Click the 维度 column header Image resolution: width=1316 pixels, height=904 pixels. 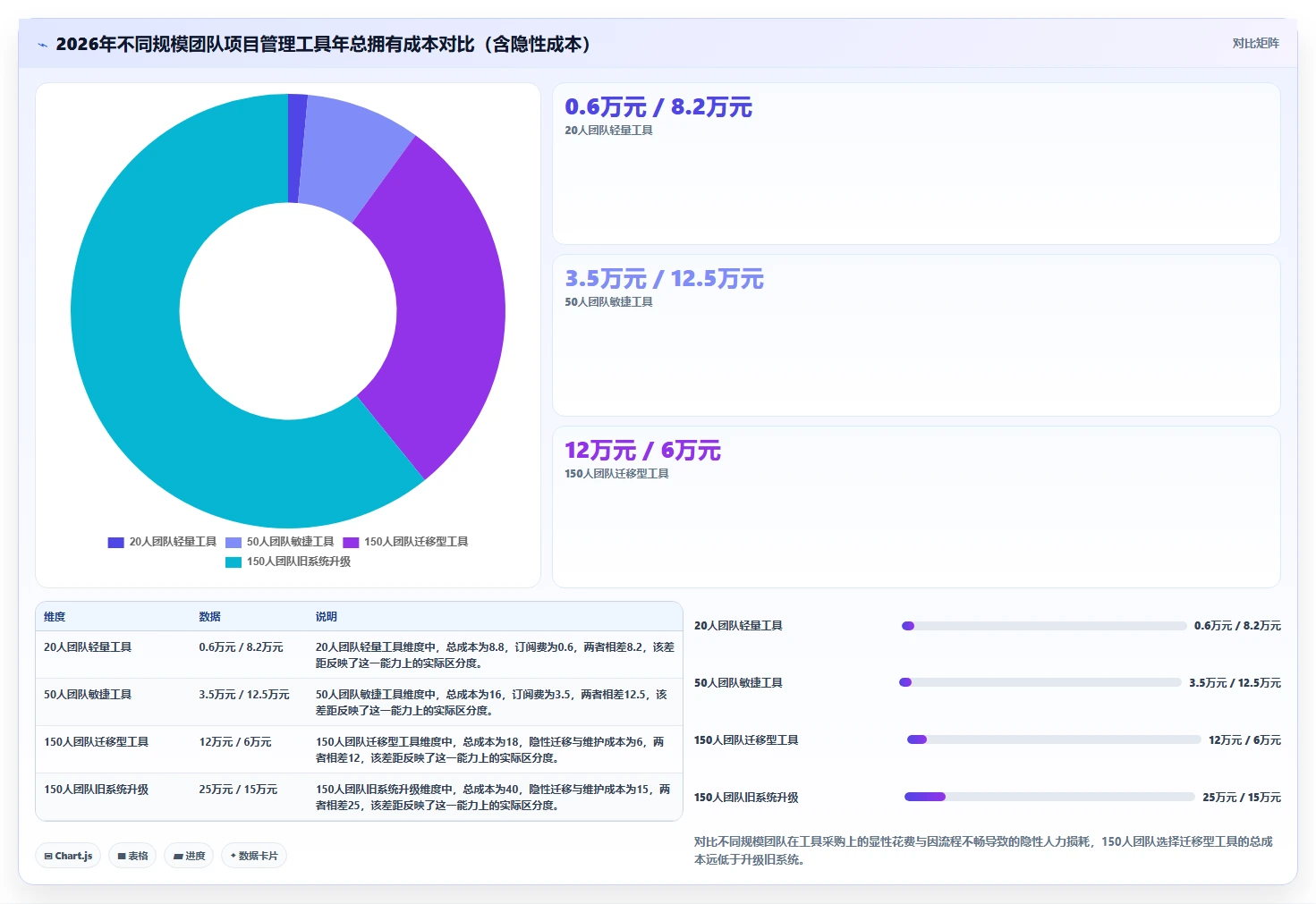(x=55, y=617)
